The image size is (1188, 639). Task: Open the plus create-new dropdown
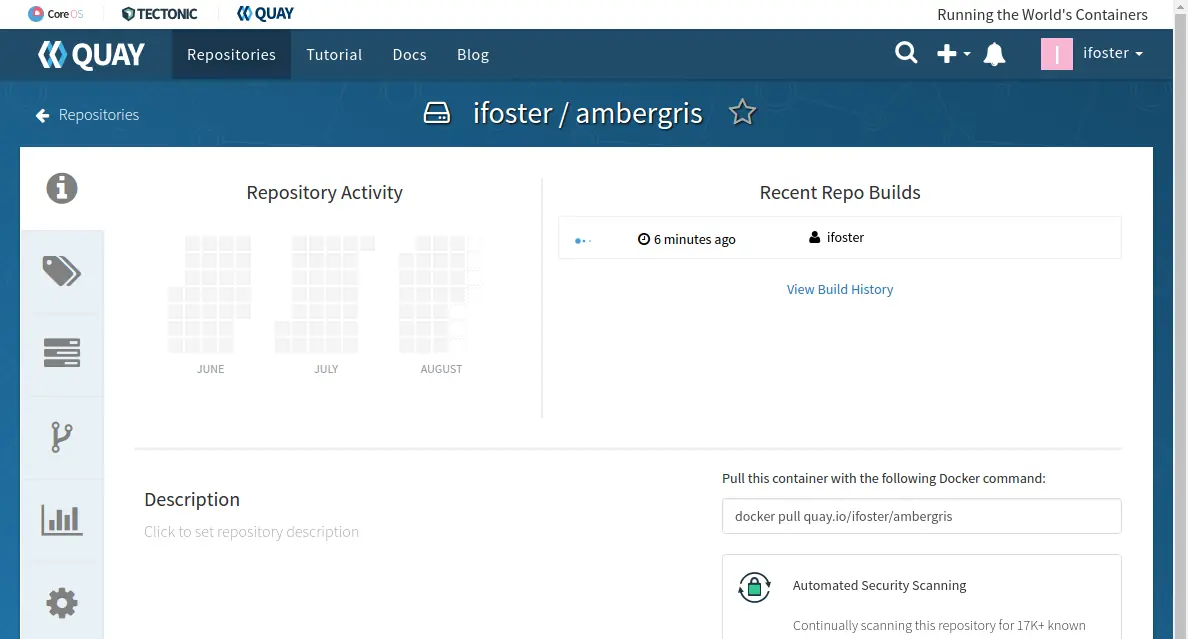click(x=953, y=54)
